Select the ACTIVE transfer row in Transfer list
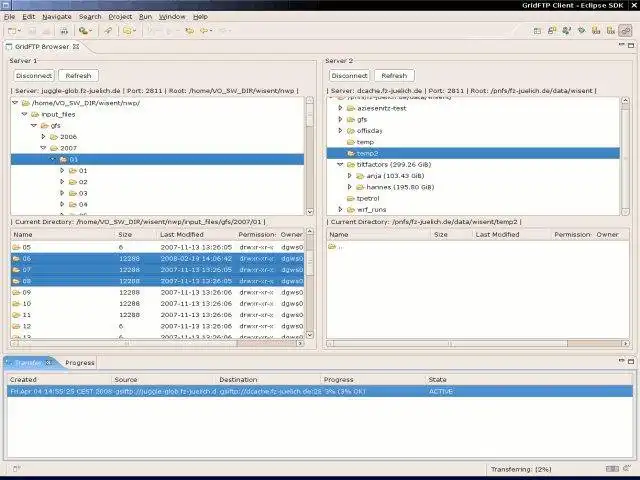Image resolution: width=640 pixels, height=480 pixels. [x=320, y=391]
